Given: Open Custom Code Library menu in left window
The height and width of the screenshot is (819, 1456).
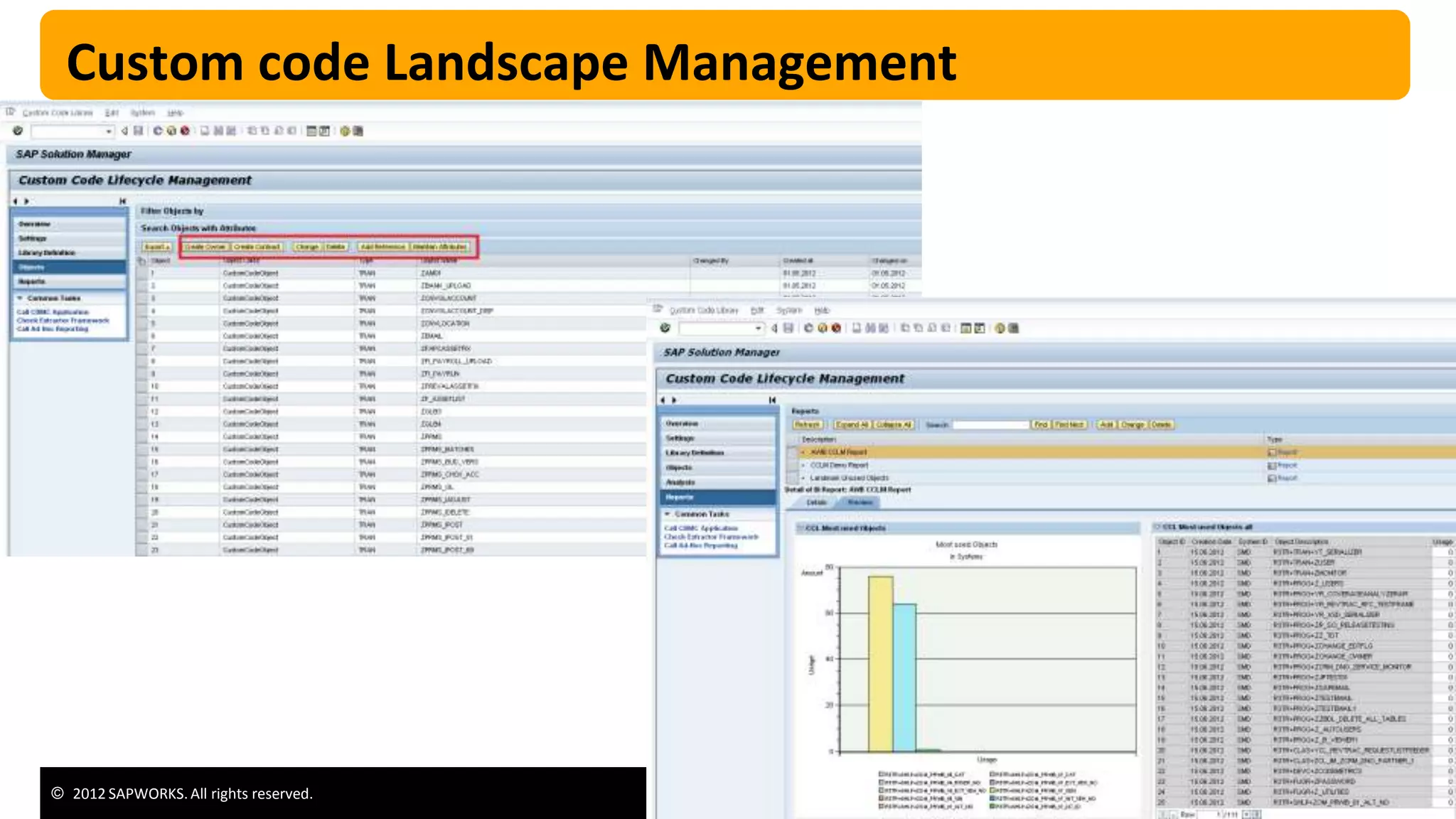Looking at the screenshot, I should point(58,113).
